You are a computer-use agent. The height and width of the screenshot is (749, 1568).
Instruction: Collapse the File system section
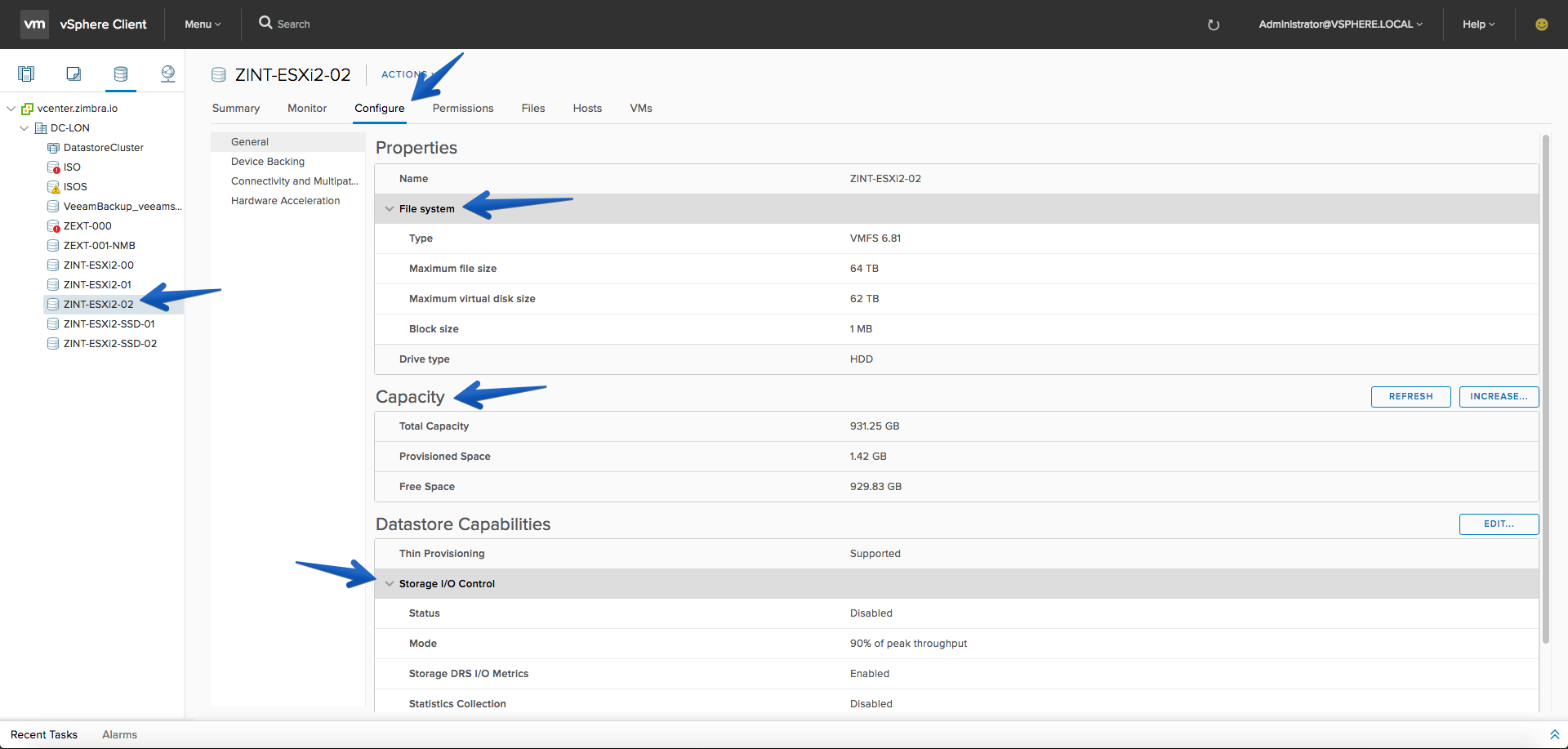coord(390,209)
